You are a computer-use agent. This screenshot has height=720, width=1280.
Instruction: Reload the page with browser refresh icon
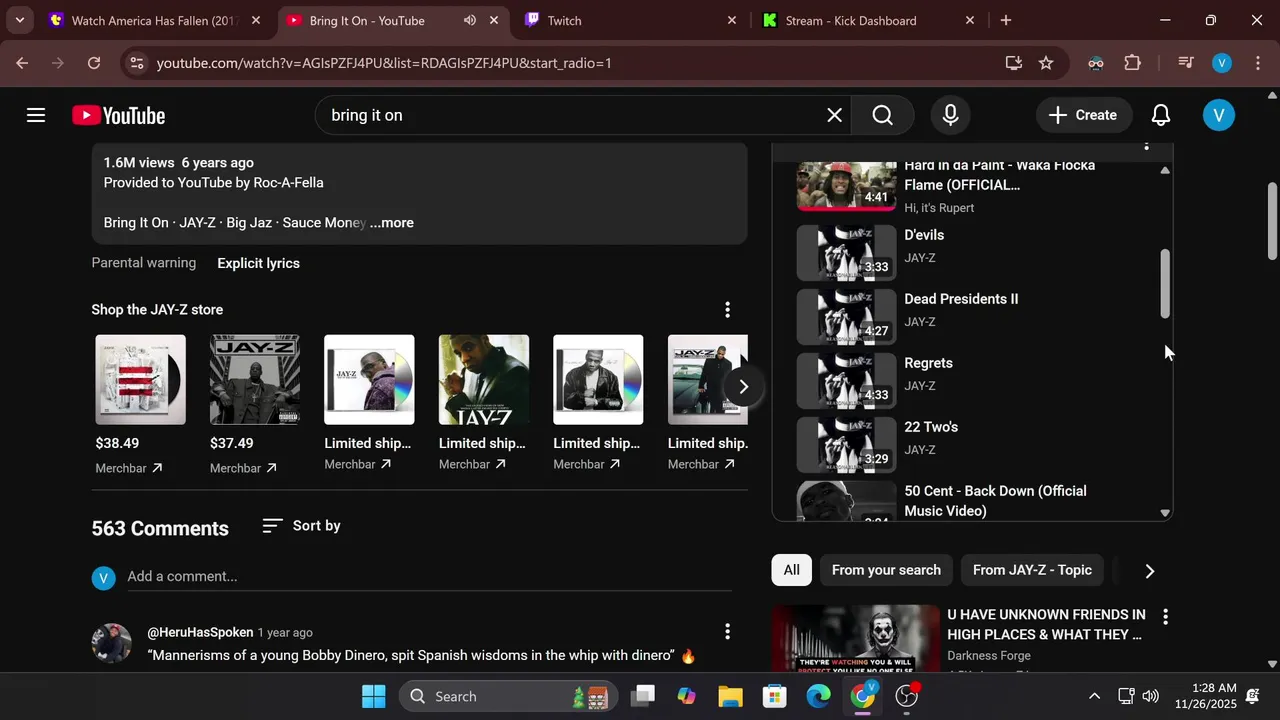coord(94,63)
